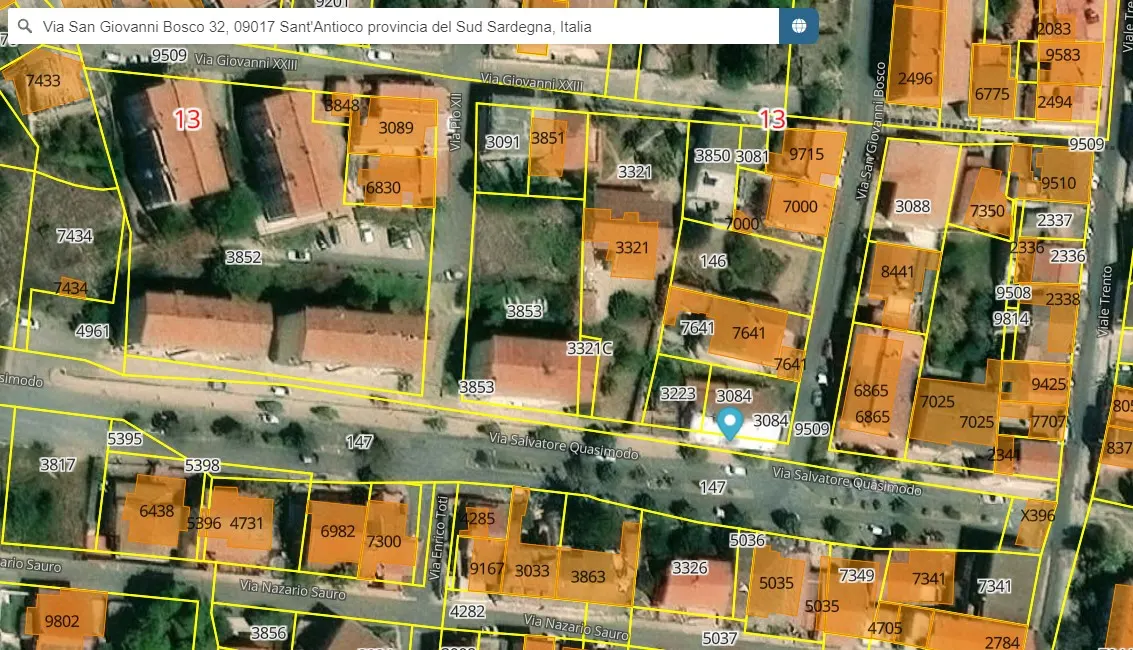
Task: Click parcel number 3848
Action: (341, 105)
